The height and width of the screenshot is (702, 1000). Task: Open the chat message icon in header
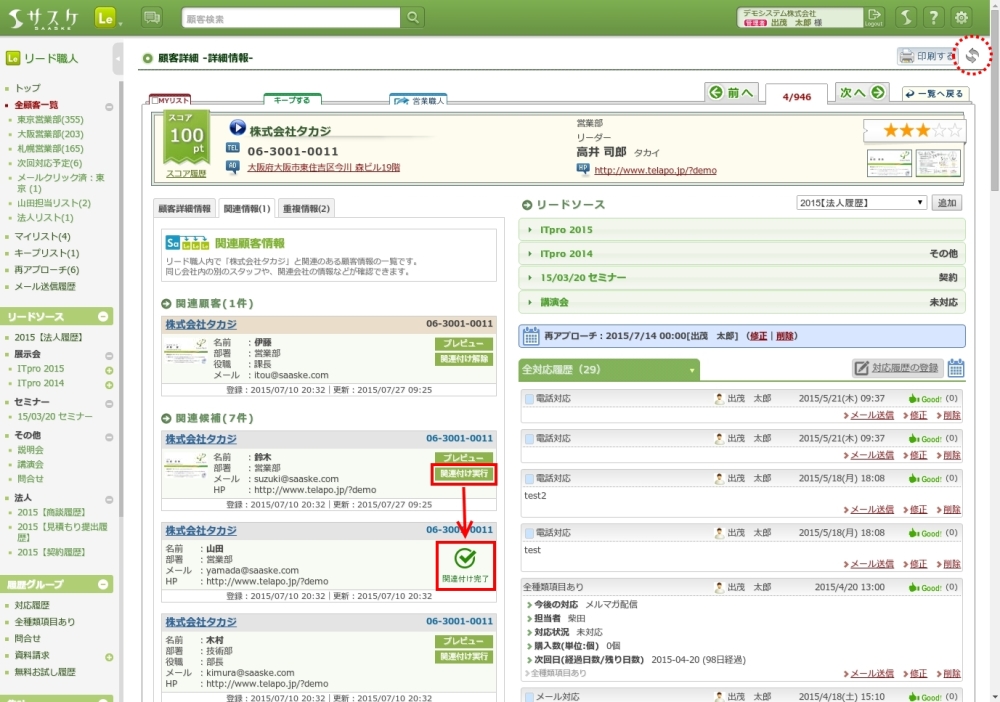point(152,17)
